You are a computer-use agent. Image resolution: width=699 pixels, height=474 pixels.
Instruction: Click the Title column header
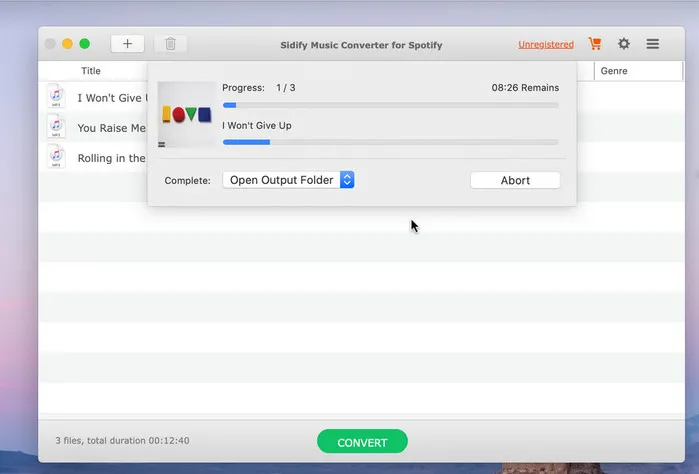tap(91, 71)
